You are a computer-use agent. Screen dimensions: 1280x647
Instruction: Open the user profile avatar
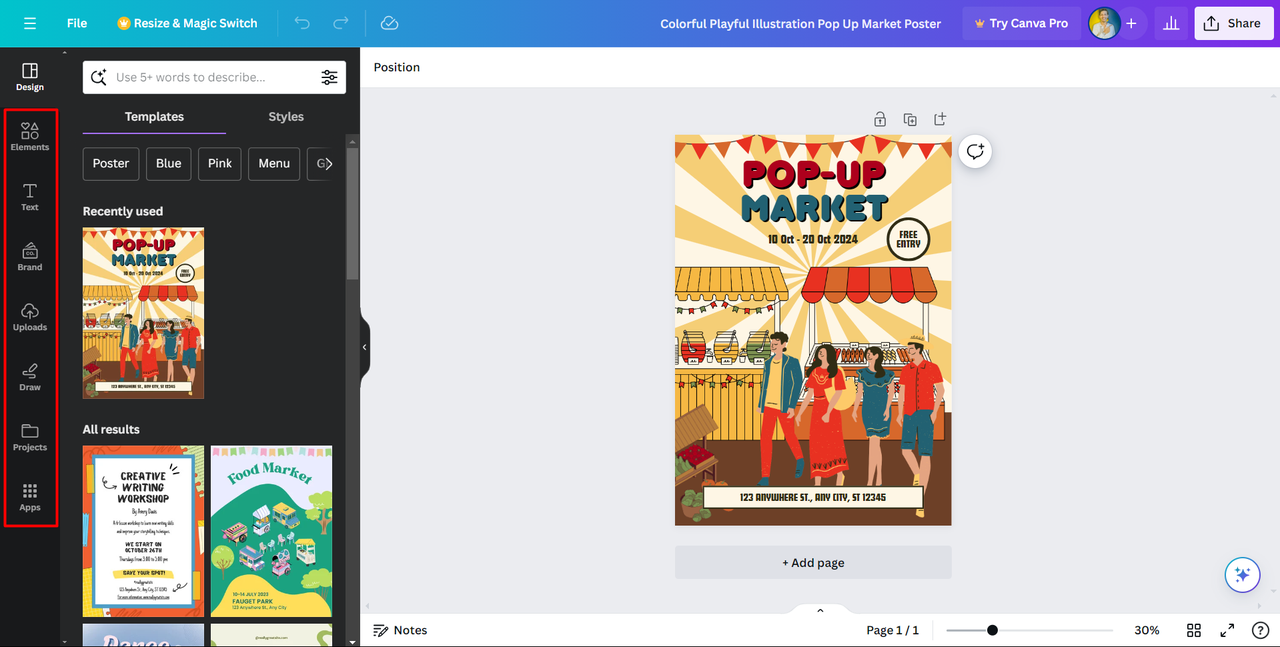pos(1104,23)
